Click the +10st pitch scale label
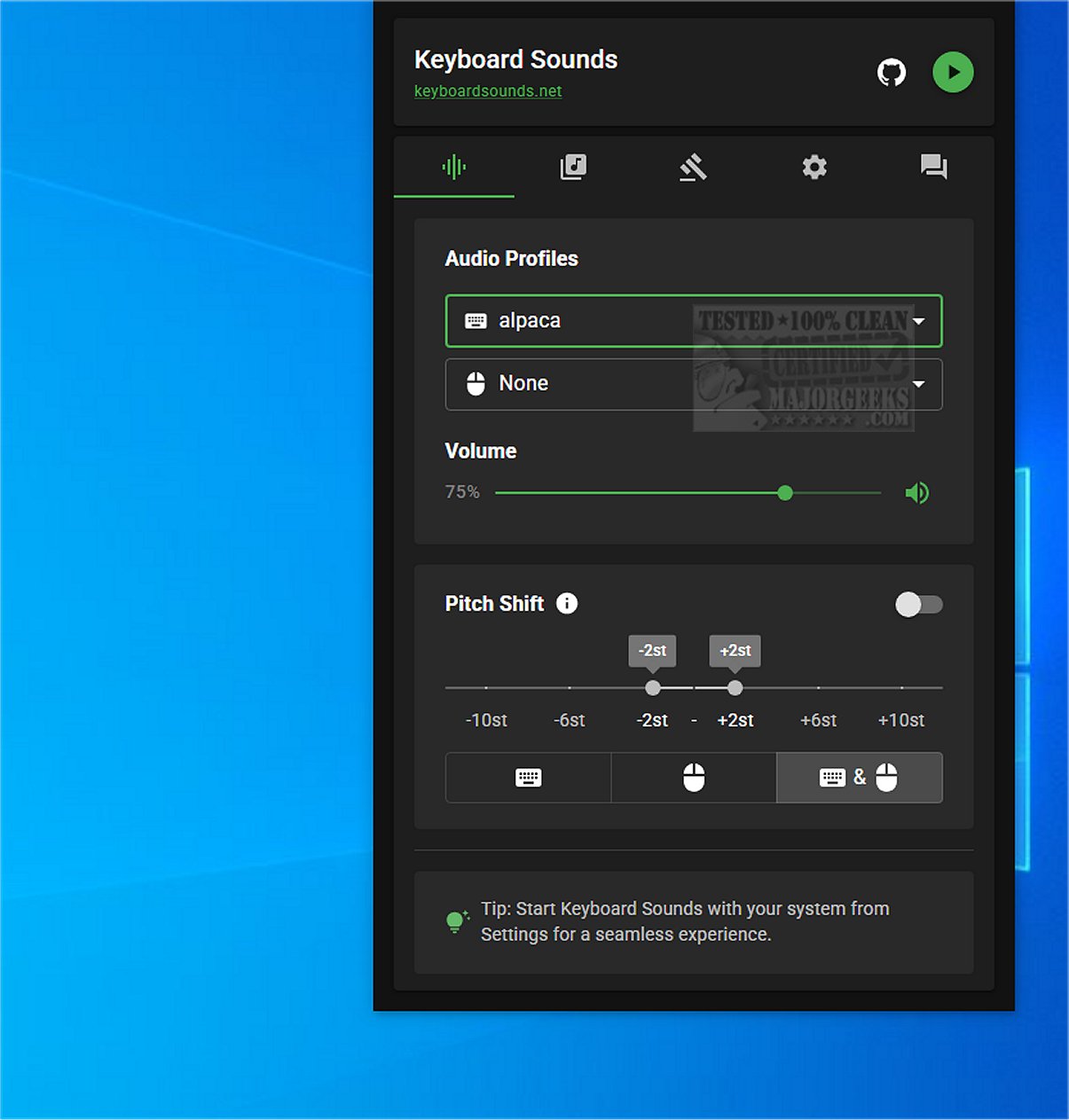 tap(900, 720)
